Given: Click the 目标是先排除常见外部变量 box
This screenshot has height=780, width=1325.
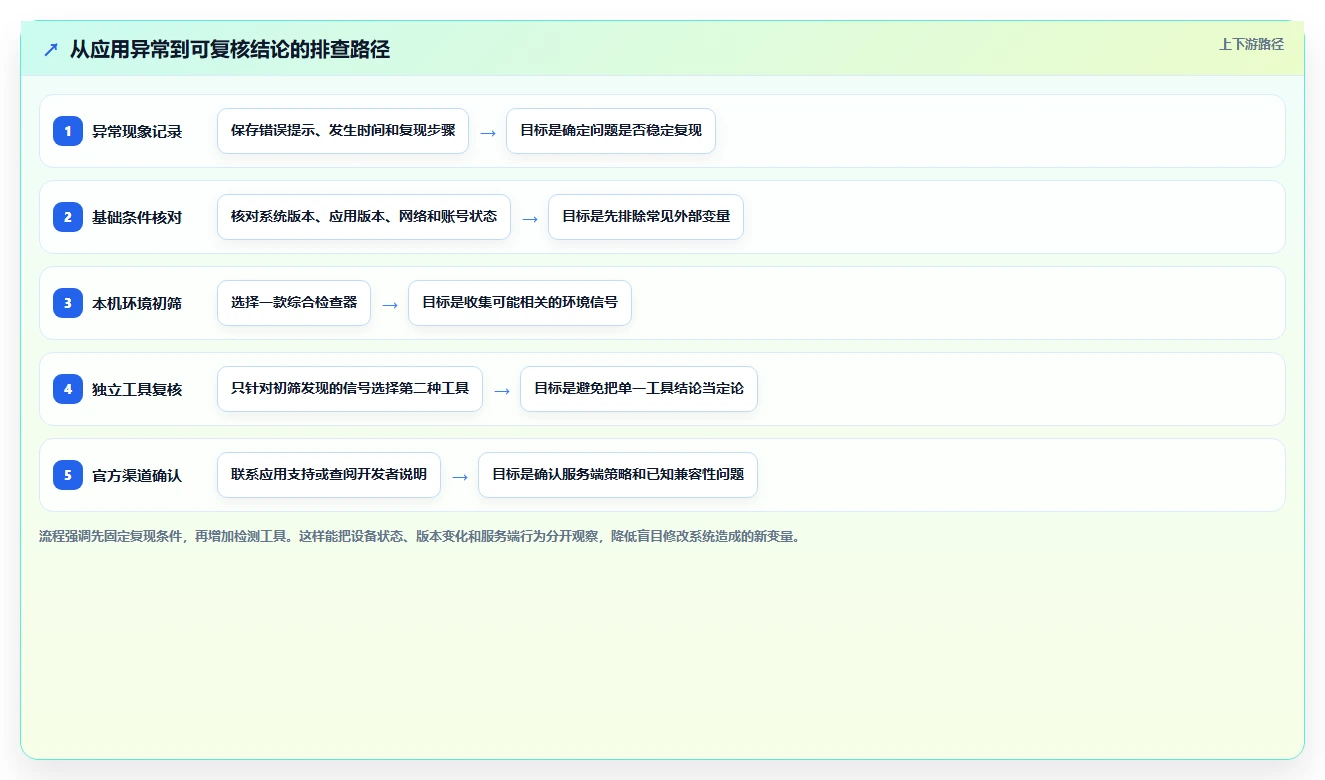Looking at the screenshot, I should 646,217.
